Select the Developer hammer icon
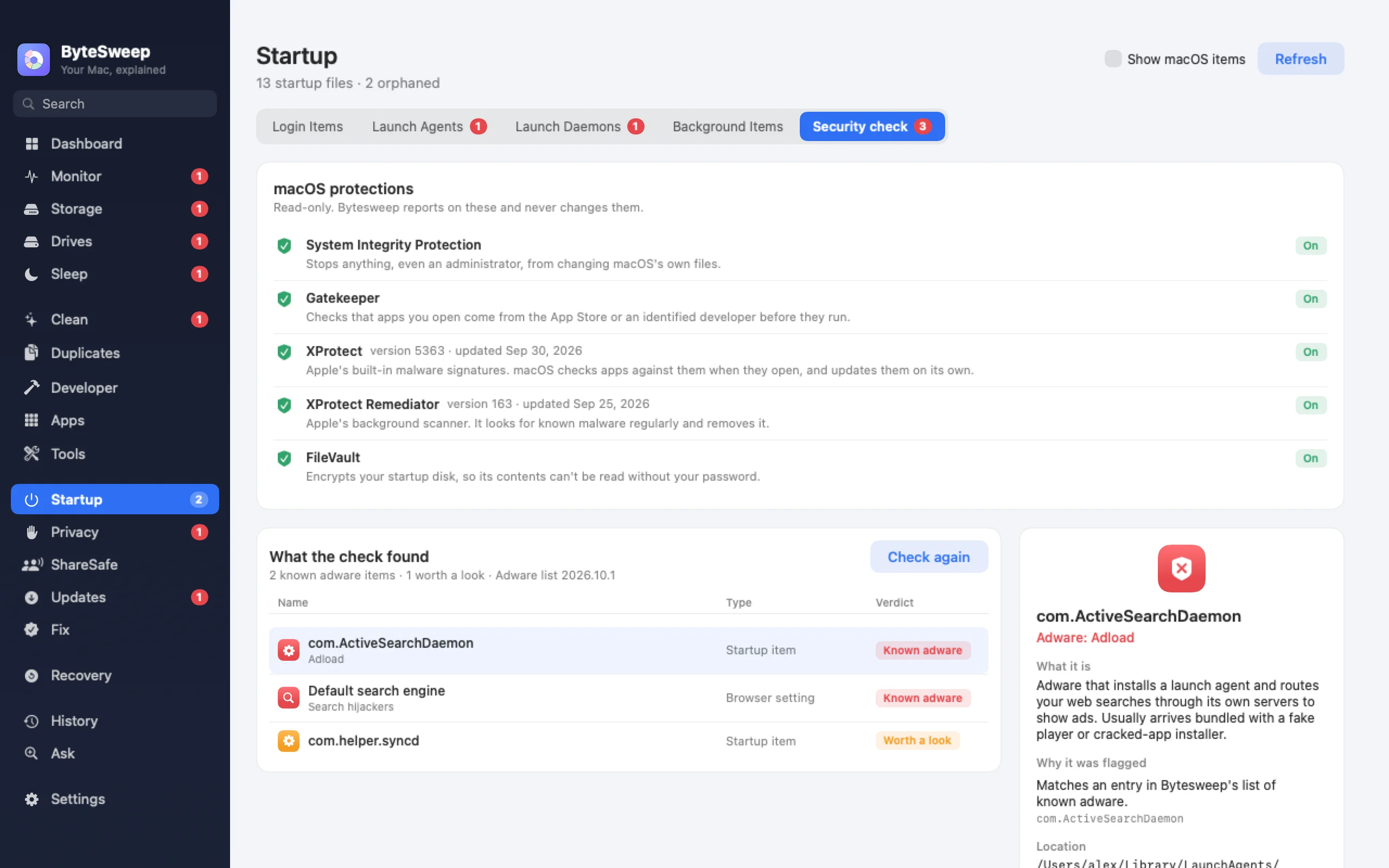1389x868 pixels. (x=31, y=387)
